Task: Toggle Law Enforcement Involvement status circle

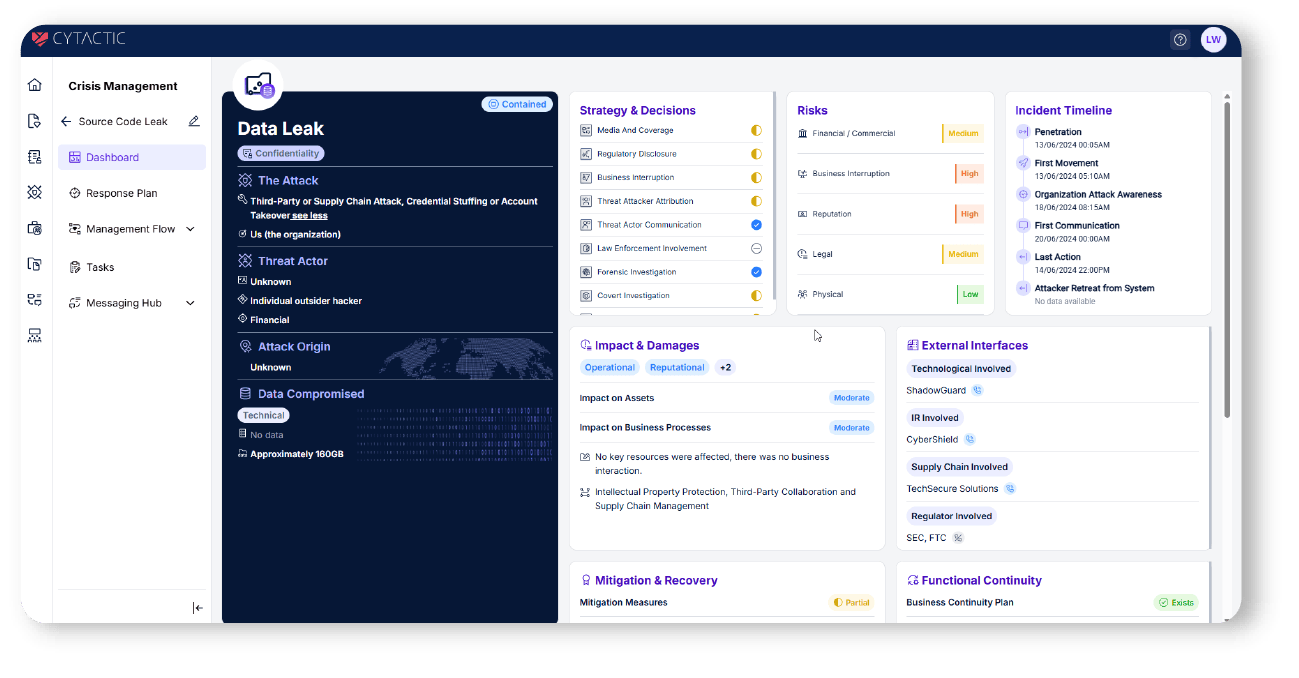Action: [x=756, y=248]
